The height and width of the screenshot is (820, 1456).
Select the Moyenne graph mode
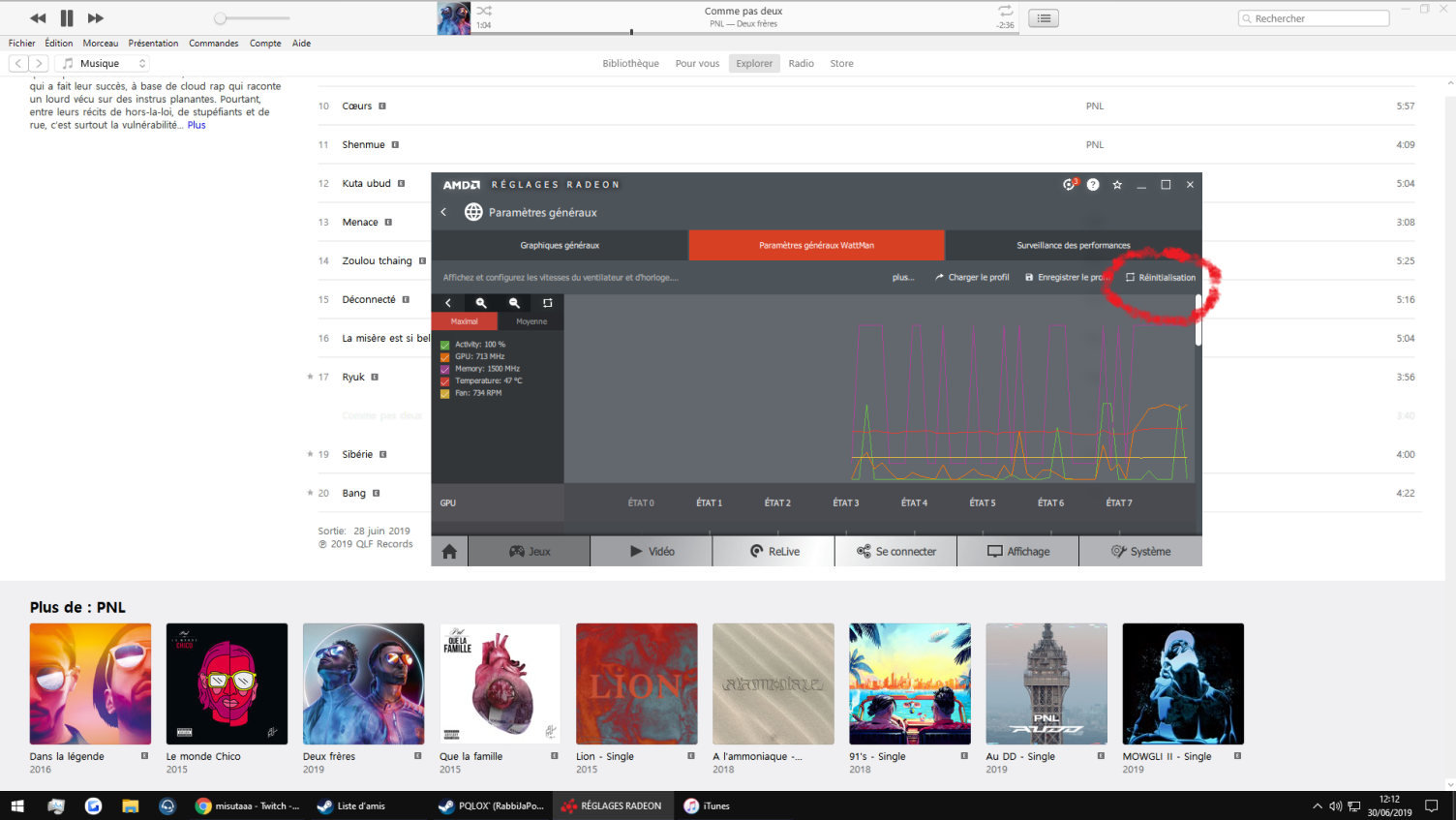pyautogui.click(x=531, y=321)
